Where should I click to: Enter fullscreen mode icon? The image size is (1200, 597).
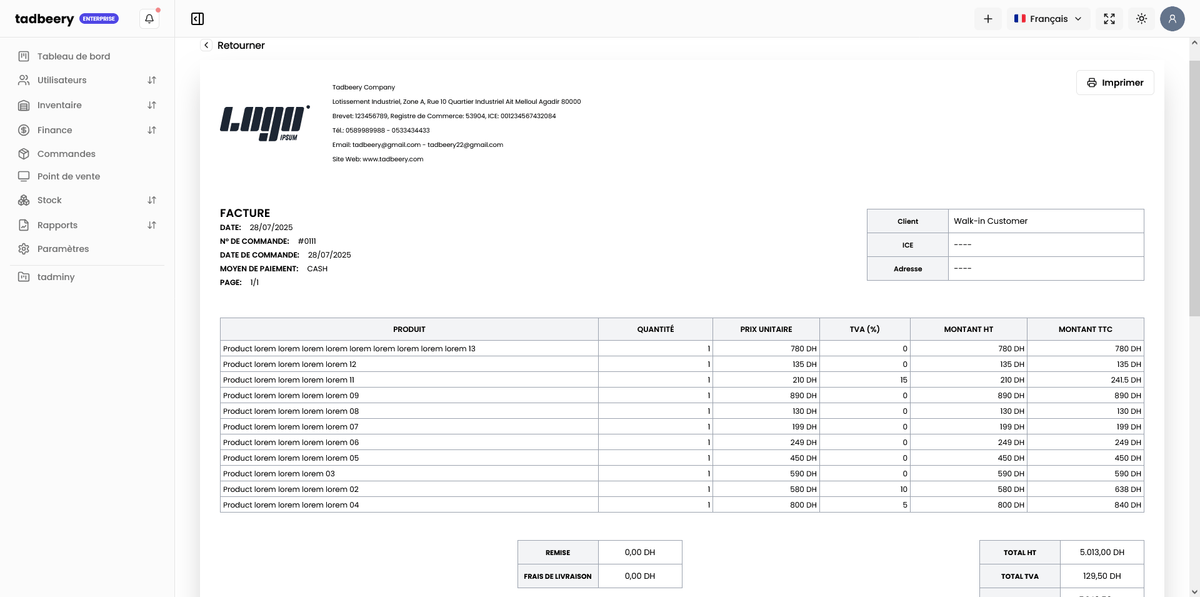[1109, 19]
